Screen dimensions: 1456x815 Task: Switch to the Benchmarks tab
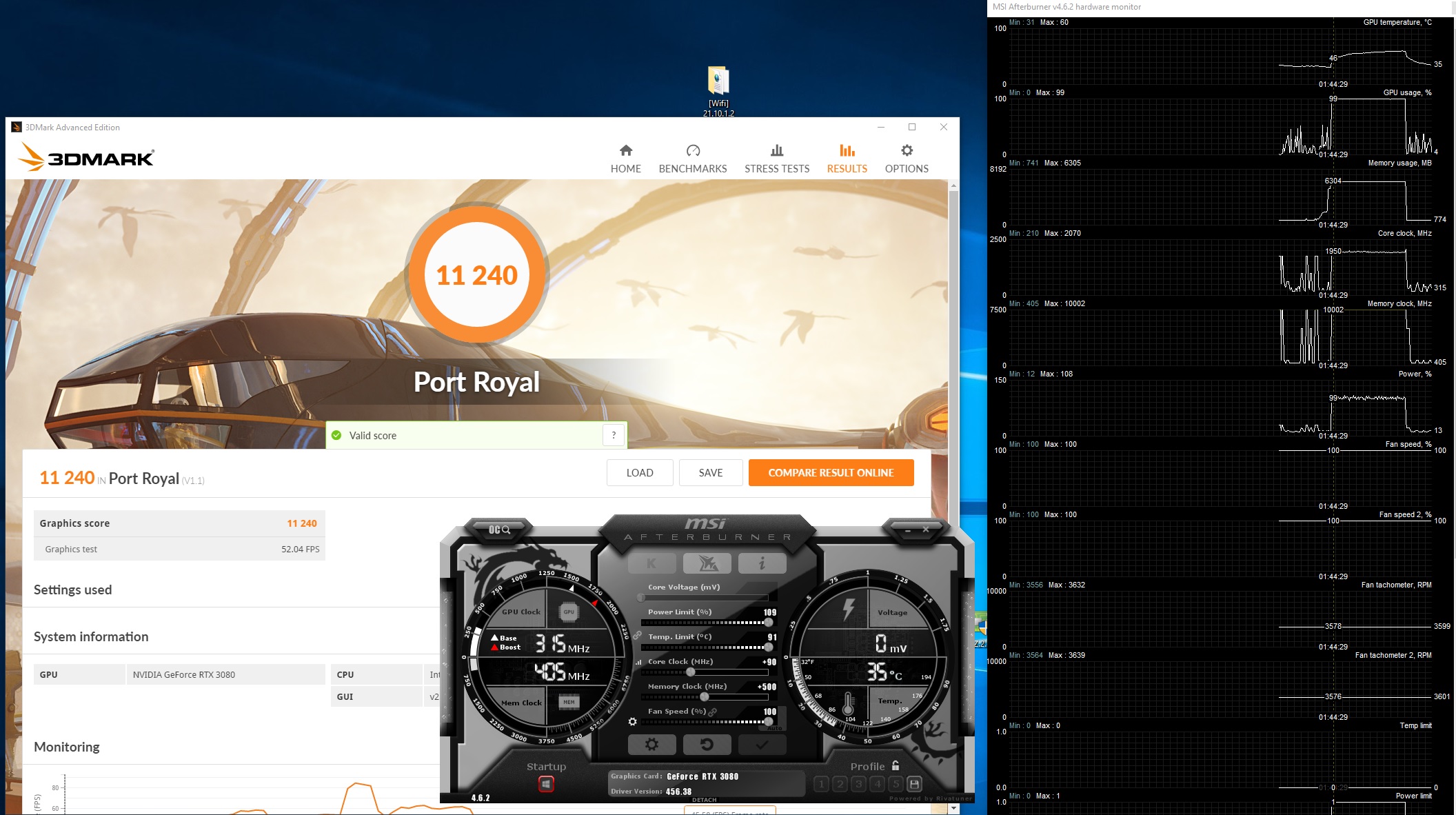coord(692,159)
